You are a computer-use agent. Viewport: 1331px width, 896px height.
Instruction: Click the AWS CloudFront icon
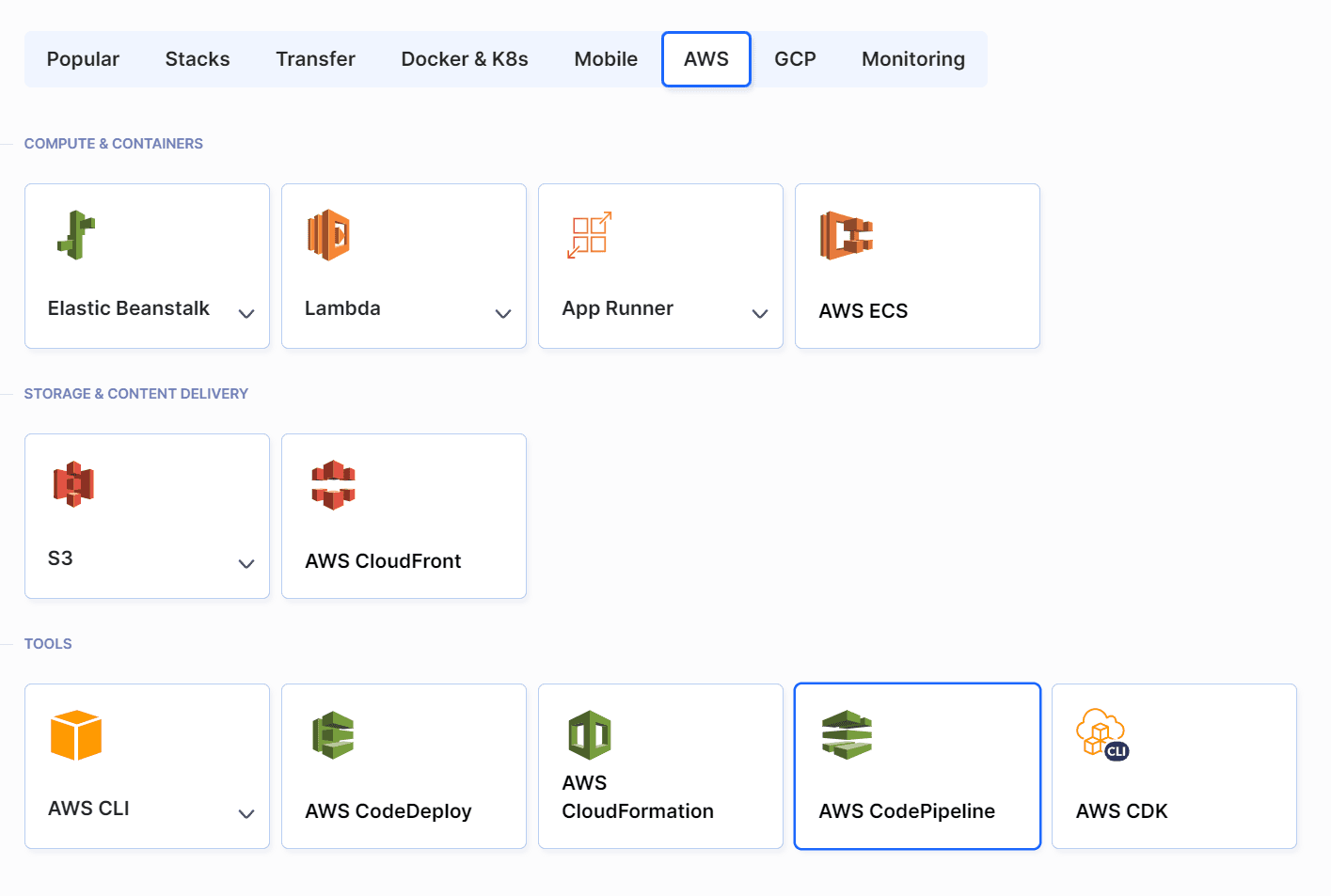(333, 485)
